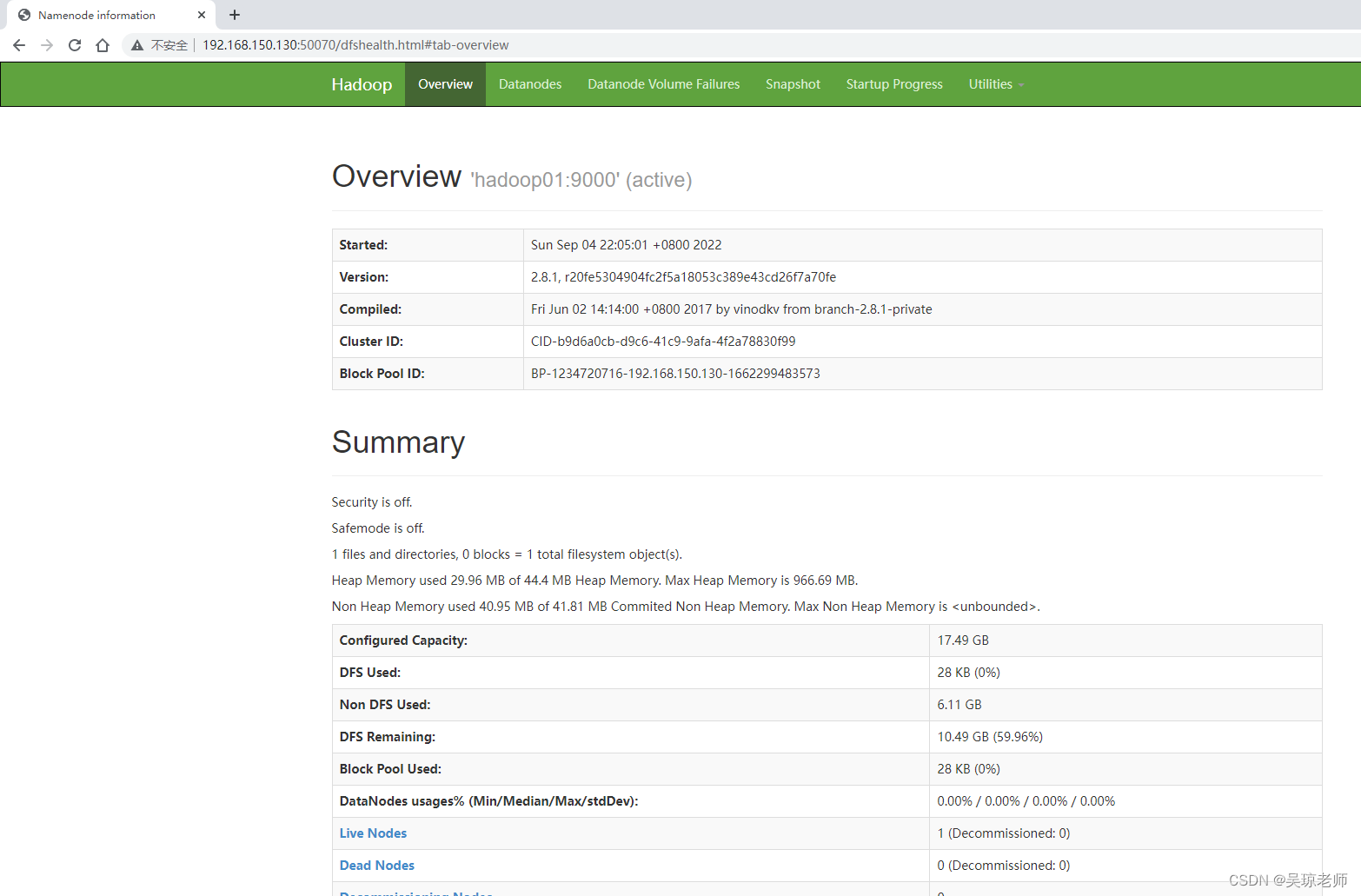Viewport: 1361px width, 896px height.
Task: Open the Datanodes tab
Action: pyautogui.click(x=530, y=84)
